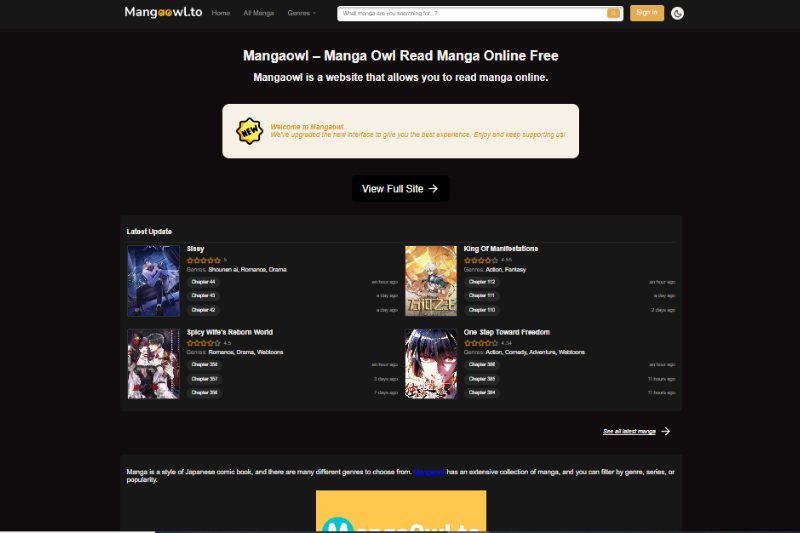Open Chapter 42 of Sissy

tap(203, 310)
